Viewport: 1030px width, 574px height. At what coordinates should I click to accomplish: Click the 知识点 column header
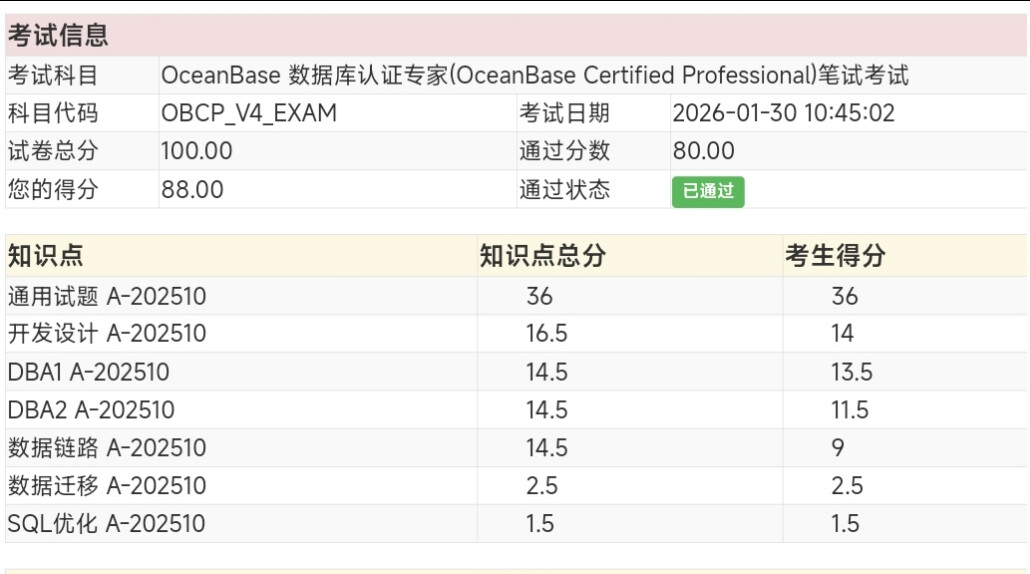tap(45, 256)
